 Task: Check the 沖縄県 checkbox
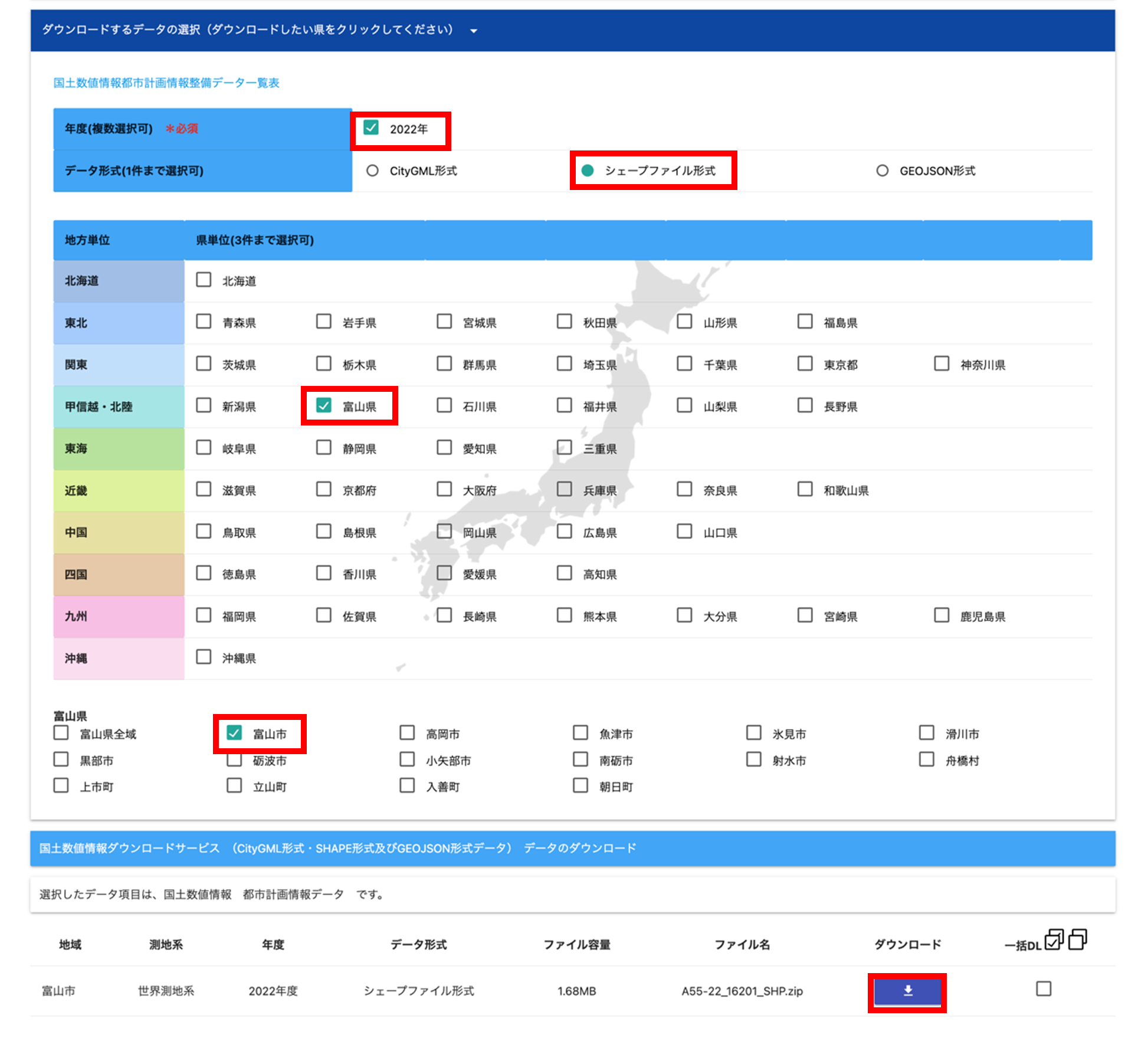tap(204, 657)
